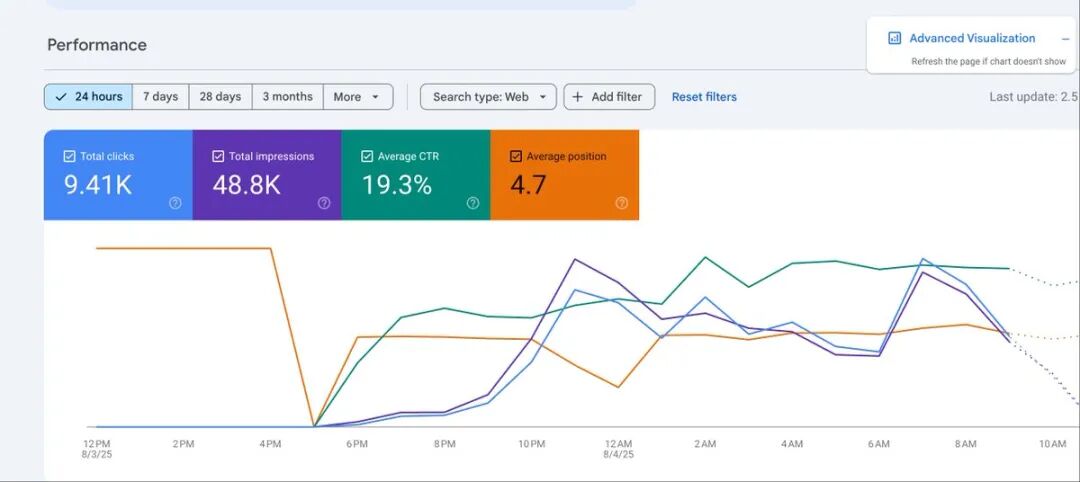Viewport: 1080px width, 482px height.
Task: Open the More date range dropdown
Action: pyautogui.click(x=358, y=97)
